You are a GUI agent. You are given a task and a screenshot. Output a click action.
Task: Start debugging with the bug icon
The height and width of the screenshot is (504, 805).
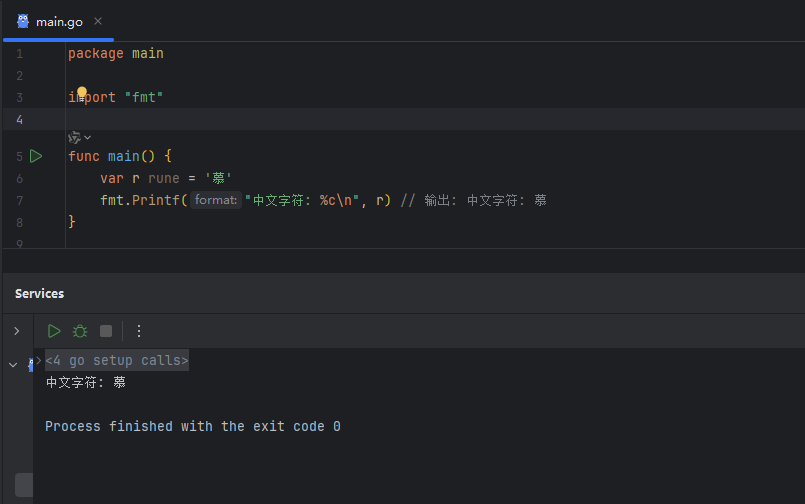tap(80, 331)
